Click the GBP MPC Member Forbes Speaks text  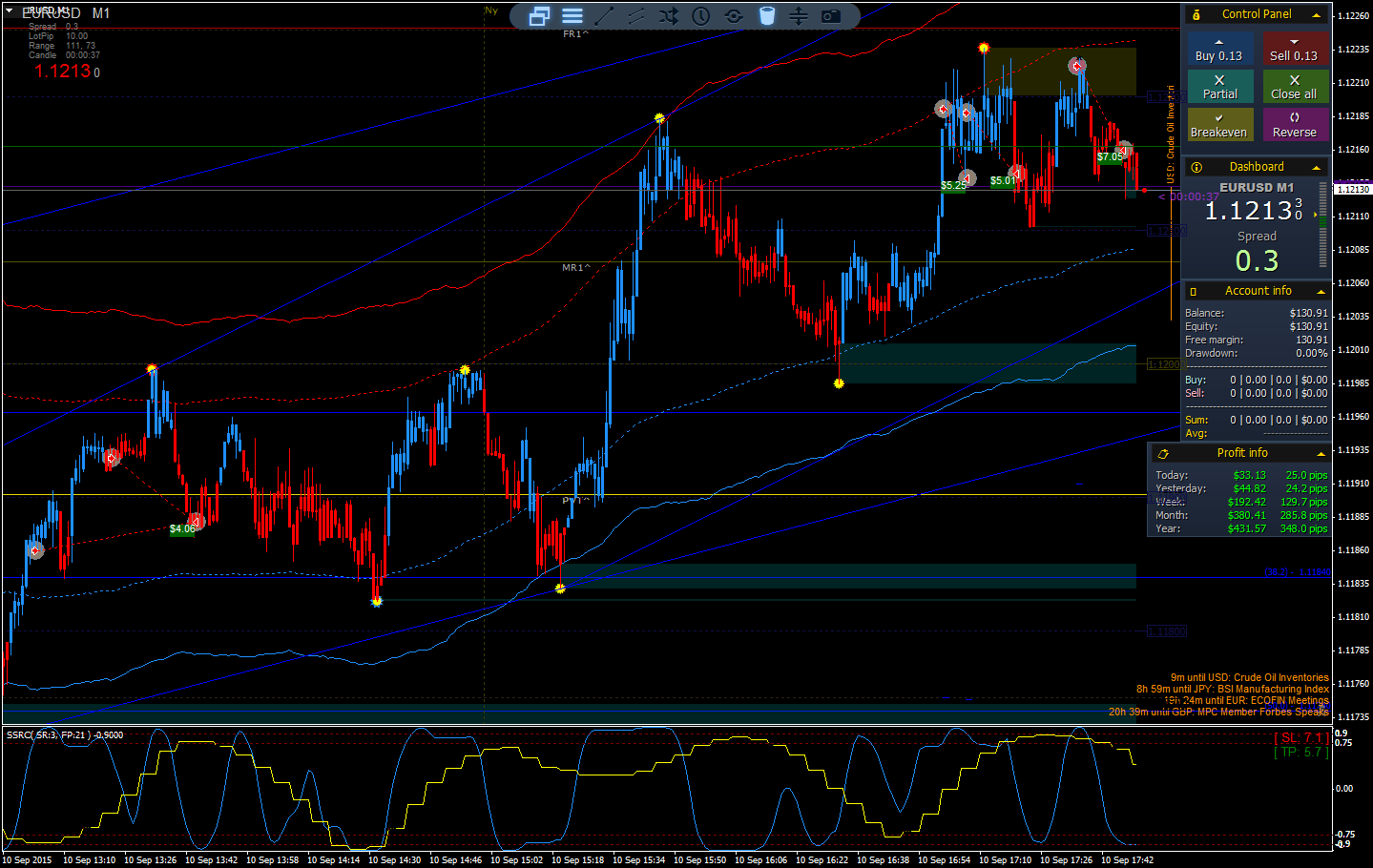(x=1218, y=713)
